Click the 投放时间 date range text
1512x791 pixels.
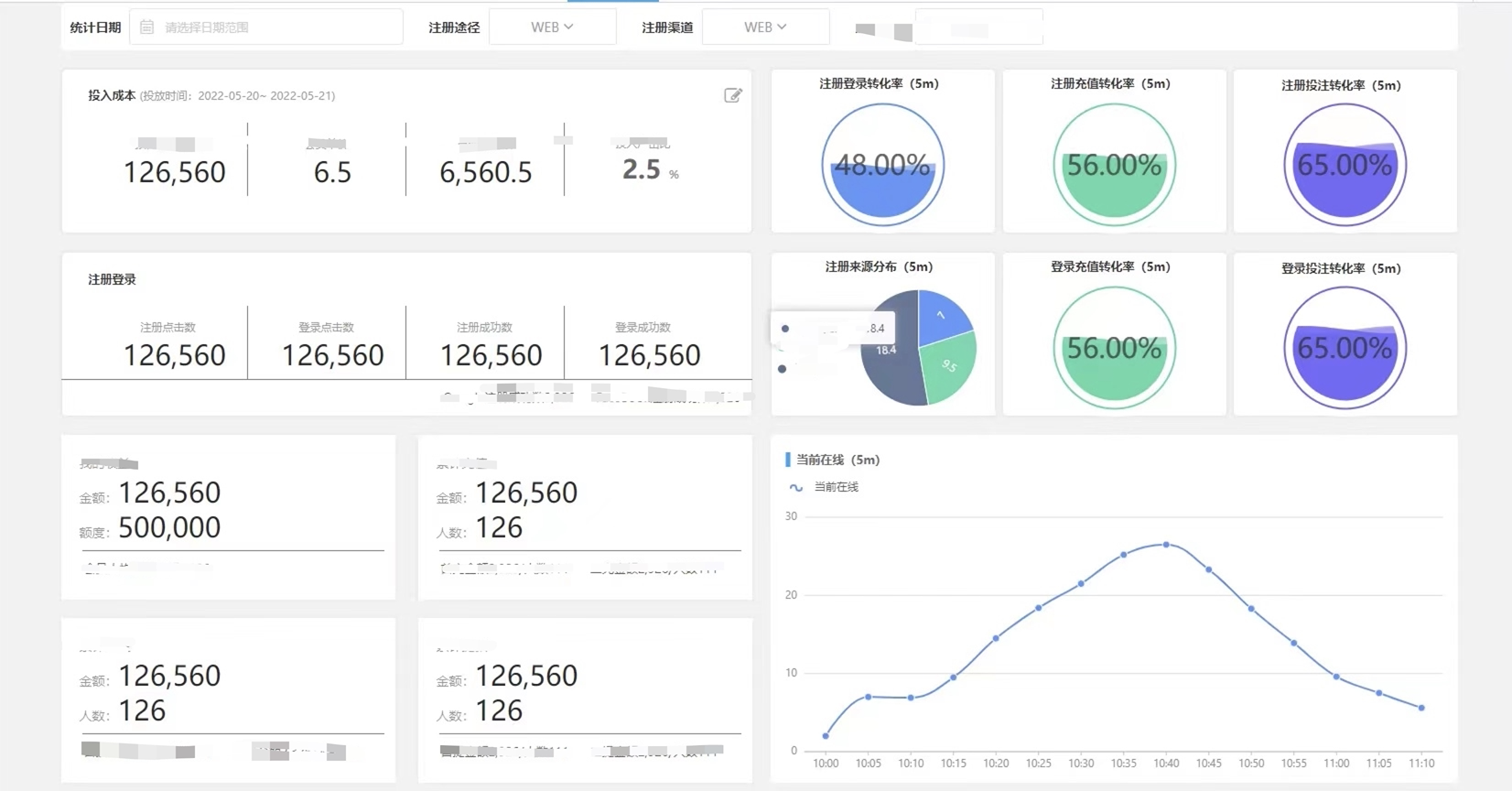tap(238, 95)
